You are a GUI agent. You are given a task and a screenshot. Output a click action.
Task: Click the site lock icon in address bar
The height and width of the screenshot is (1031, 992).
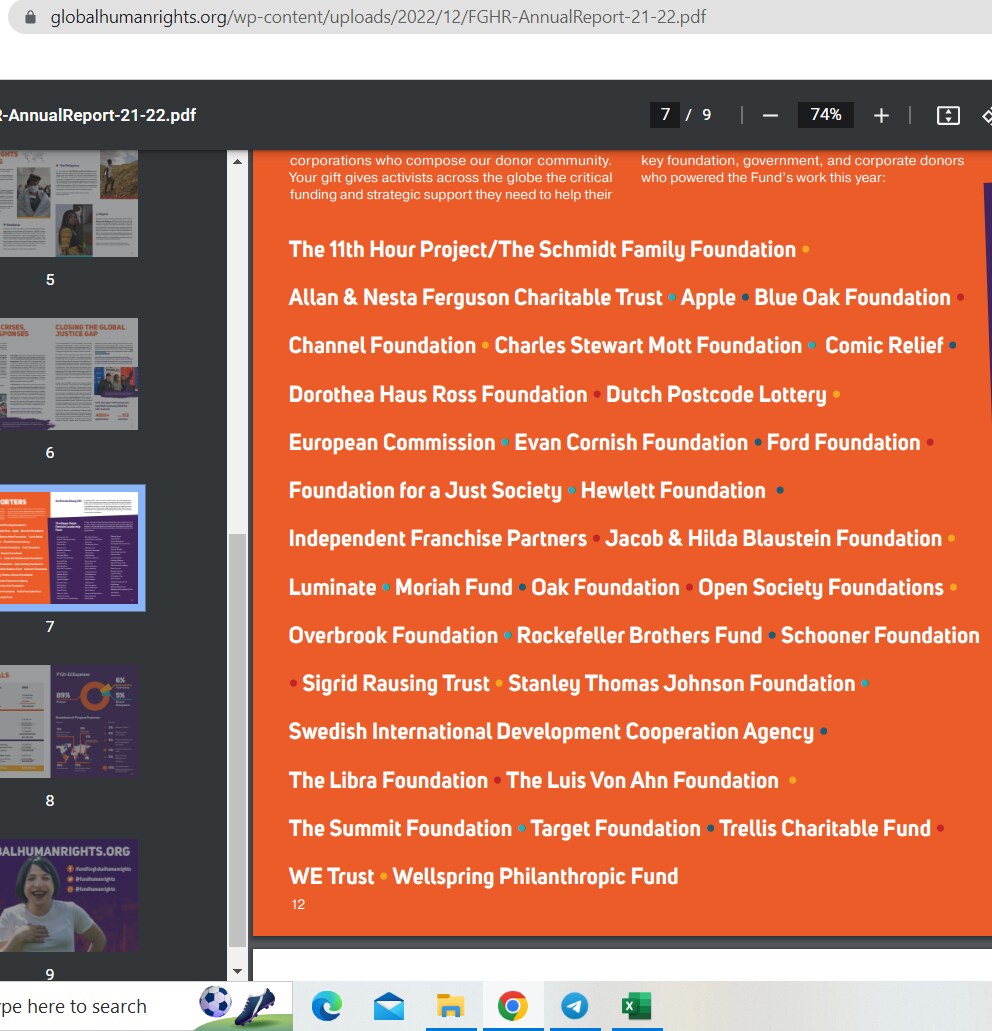tap(30, 17)
